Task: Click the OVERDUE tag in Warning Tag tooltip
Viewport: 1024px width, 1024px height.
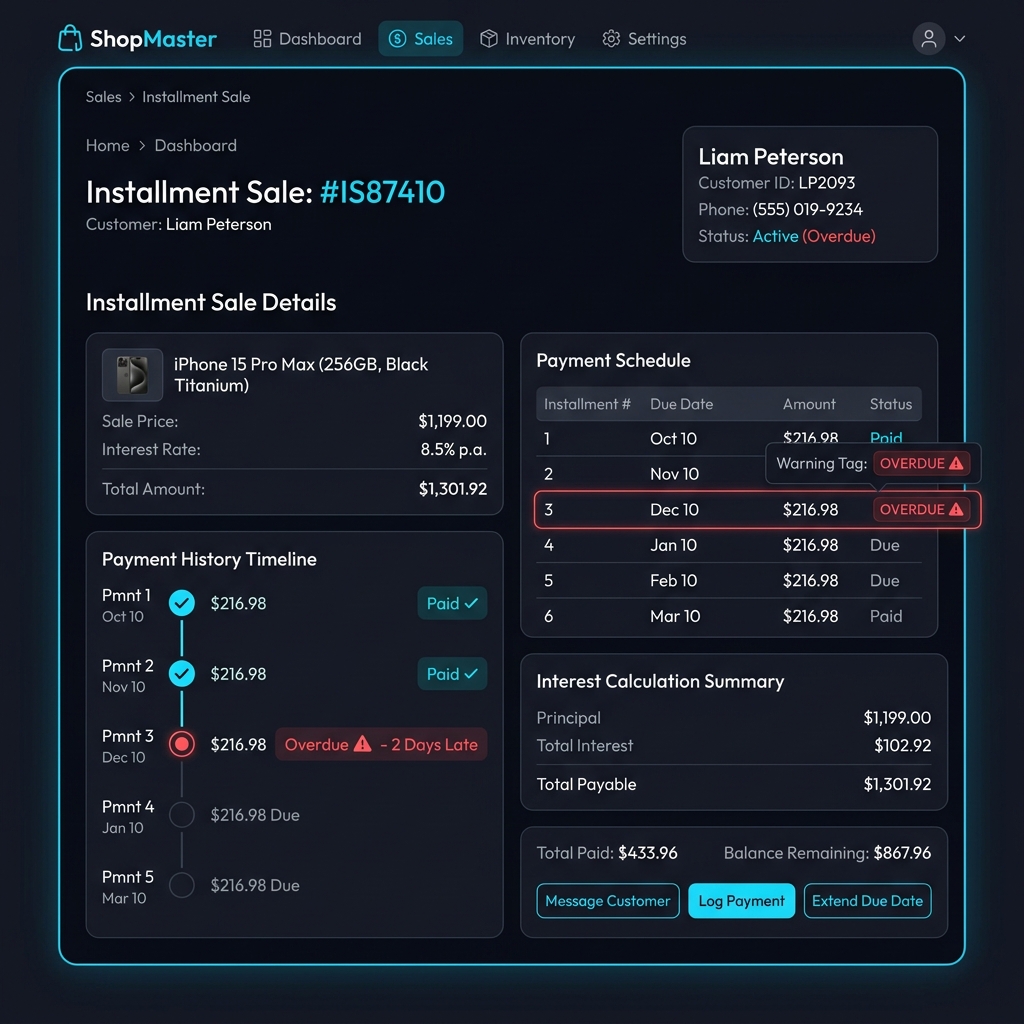Action: [x=921, y=463]
